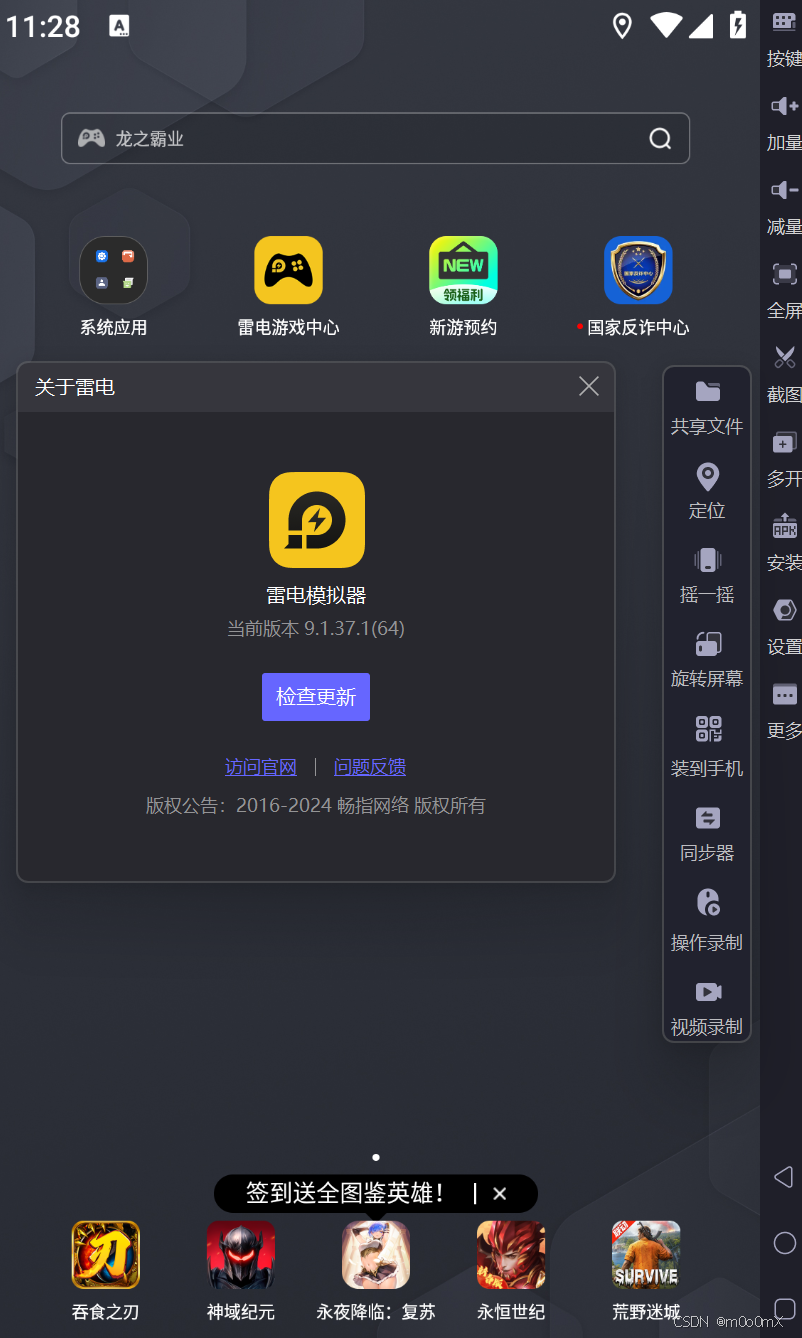
Task: Open 共享文件 shared folder
Action: pyautogui.click(x=707, y=407)
